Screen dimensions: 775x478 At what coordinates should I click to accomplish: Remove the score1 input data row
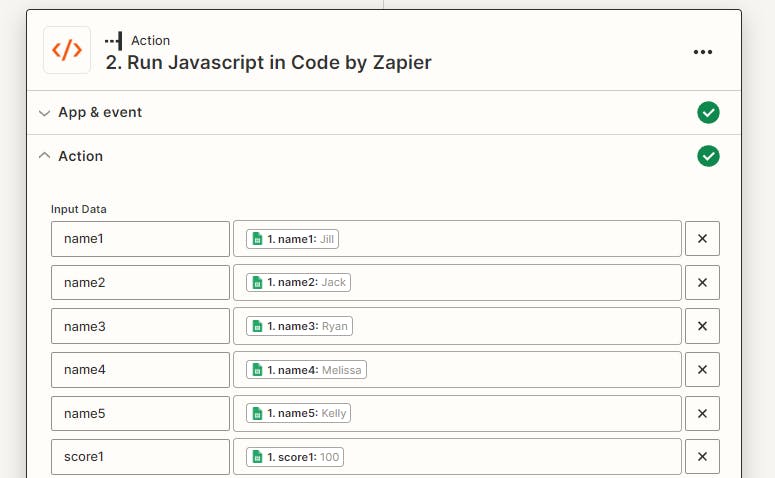pos(702,456)
